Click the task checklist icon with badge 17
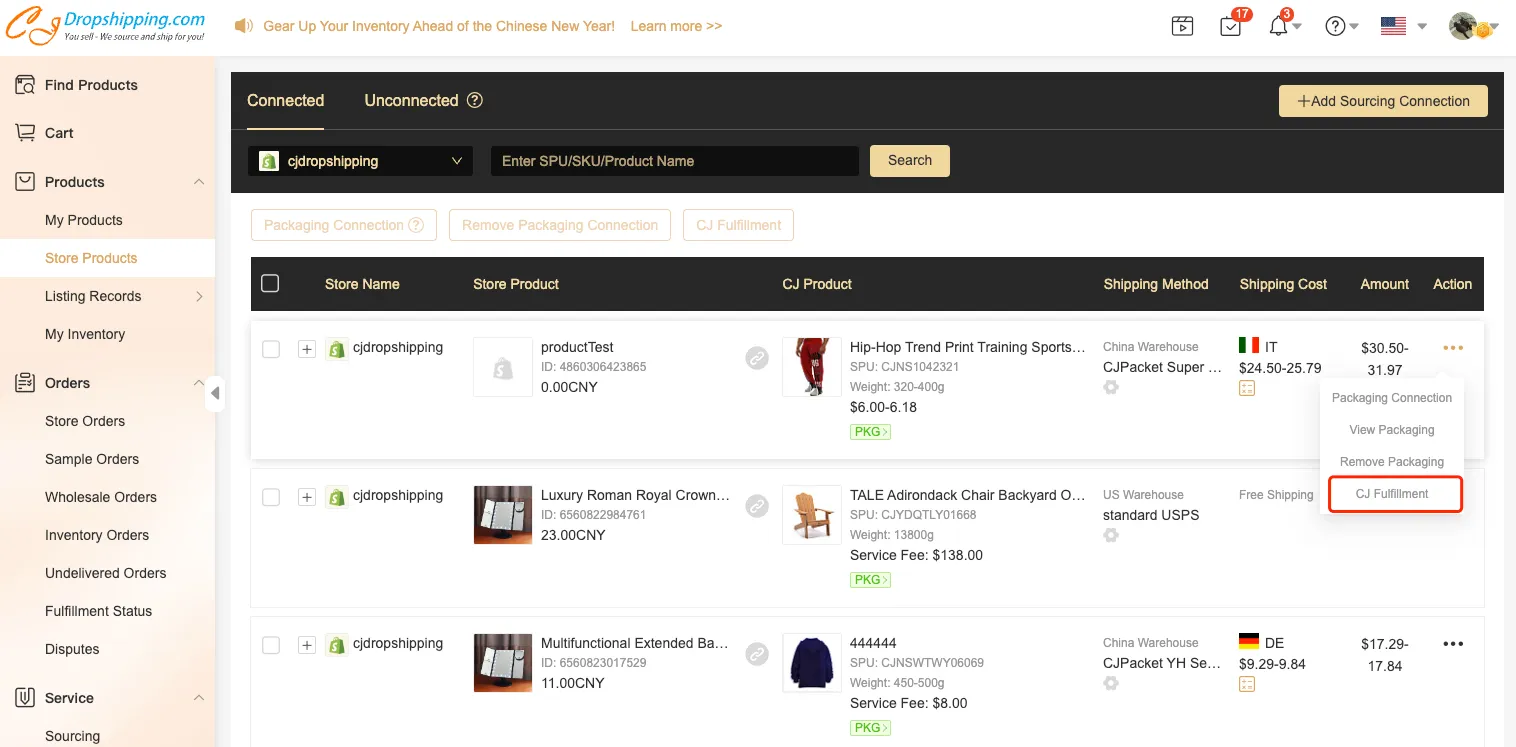This screenshot has width=1516, height=747. tap(1231, 27)
